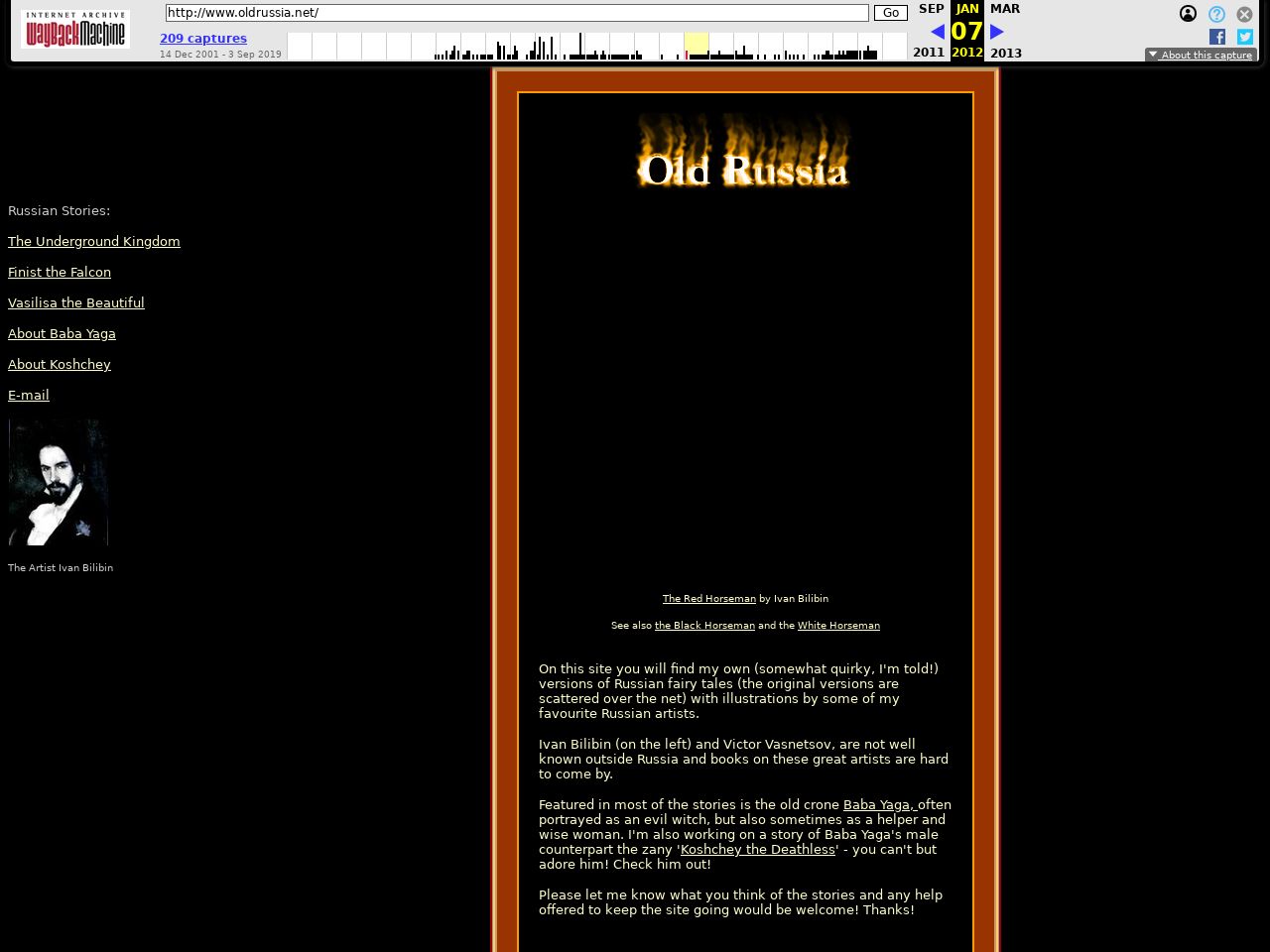1270x952 pixels.
Task: Click the Wayback Machine logo
Action: click(x=75, y=30)
